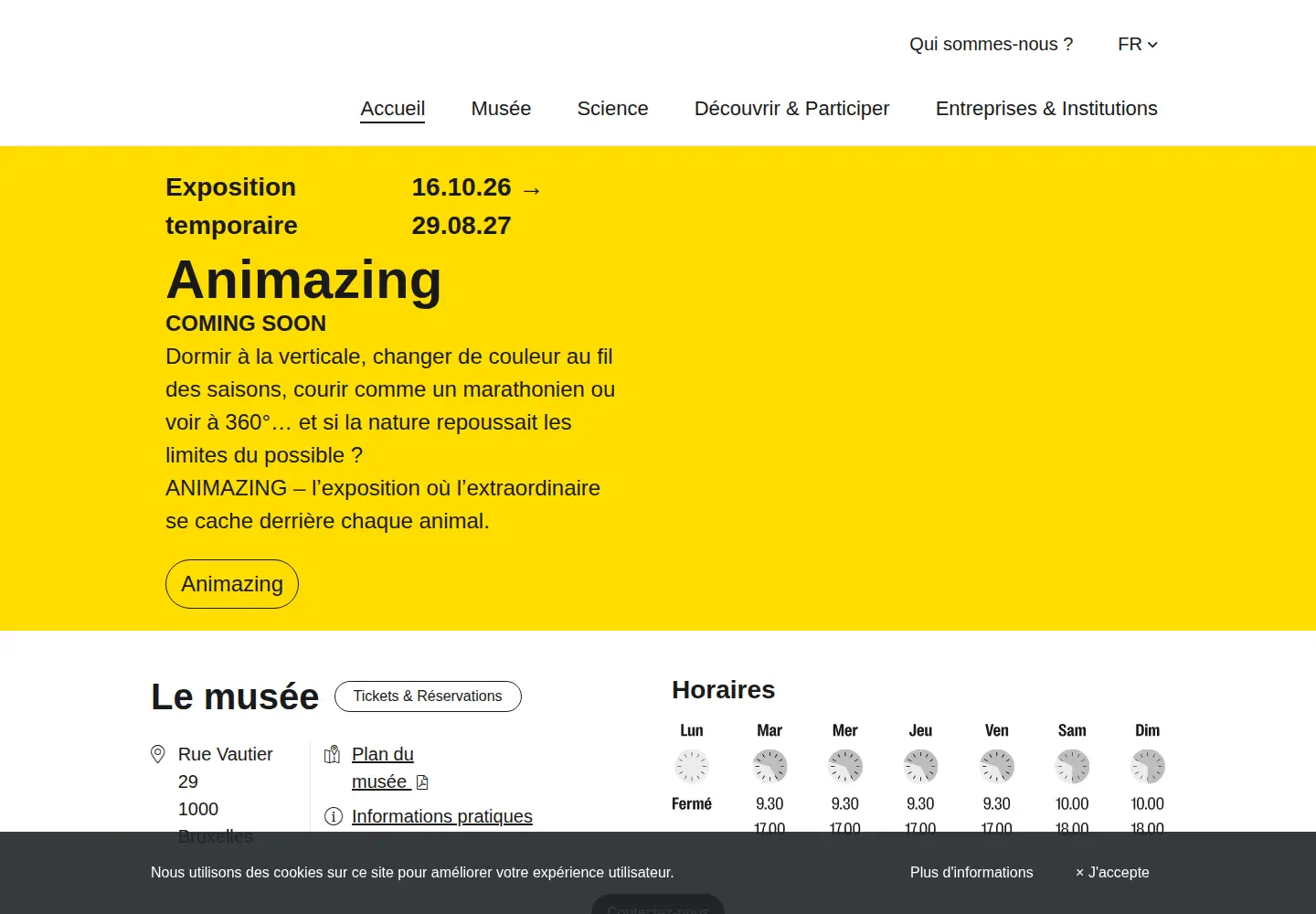
Task: Click the 10.00 opening time under Sam
Action: 1072,804
